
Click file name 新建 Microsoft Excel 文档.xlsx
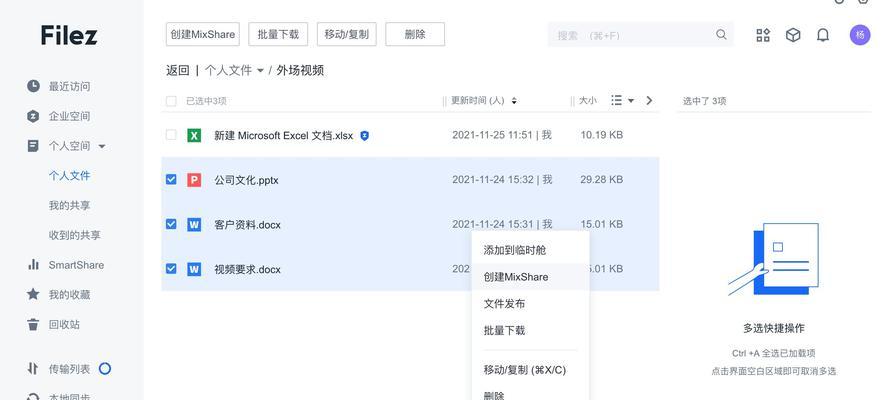coord(284,135)
